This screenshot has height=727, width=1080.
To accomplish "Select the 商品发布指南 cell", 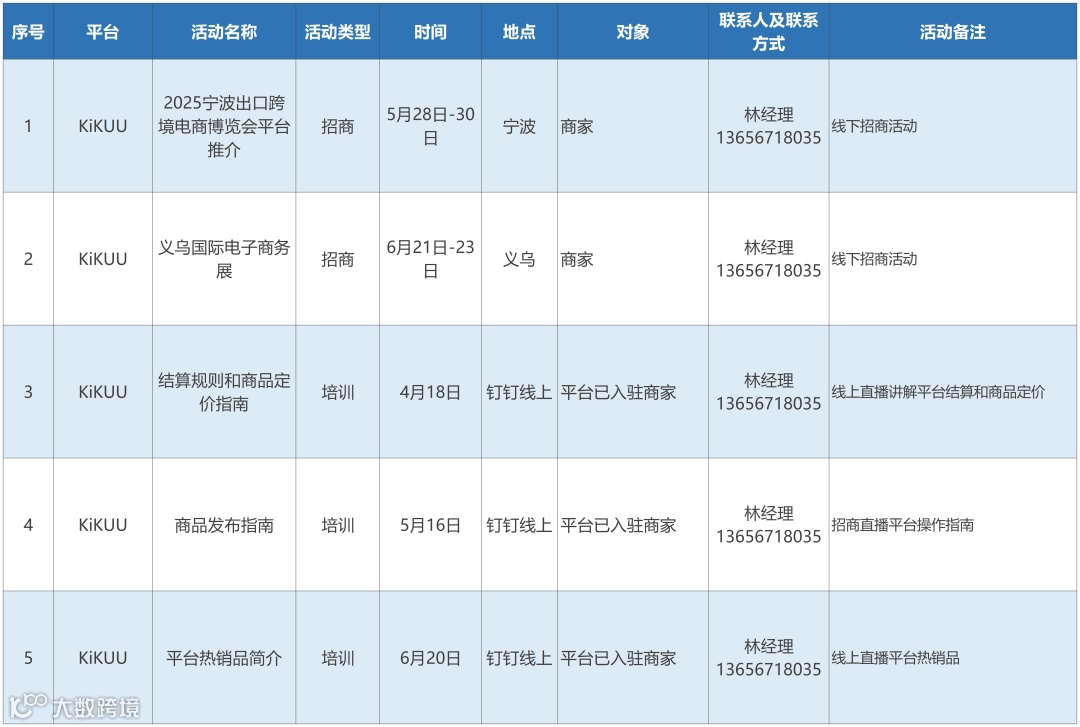I will (224, 525).
